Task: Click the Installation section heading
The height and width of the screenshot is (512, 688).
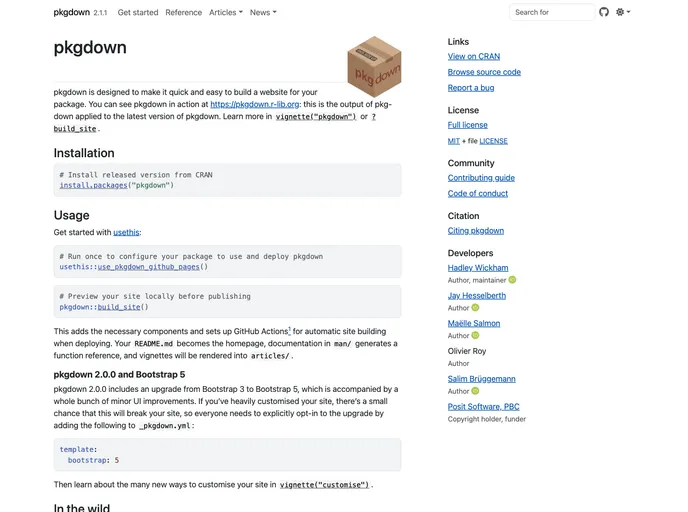Action: click(x=84, y=153)
